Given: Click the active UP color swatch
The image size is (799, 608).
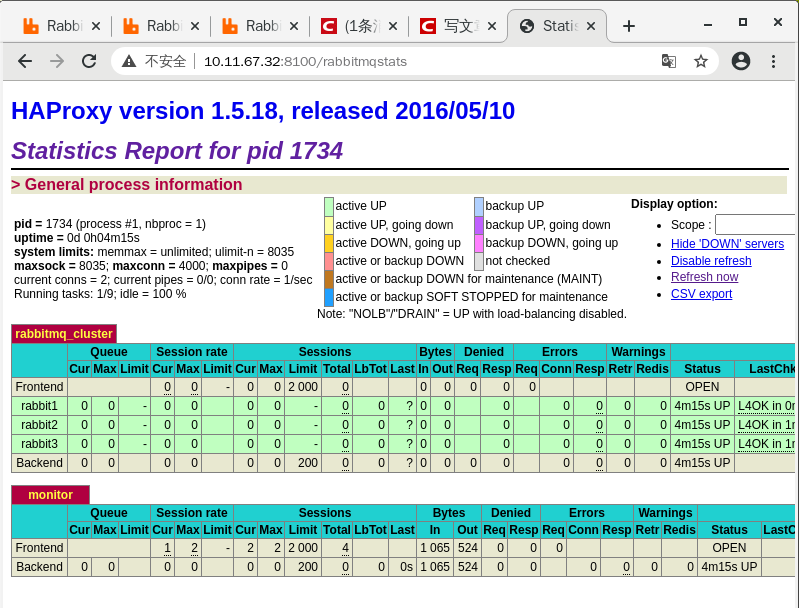Looking at the screenshot, I should (329, 206).
